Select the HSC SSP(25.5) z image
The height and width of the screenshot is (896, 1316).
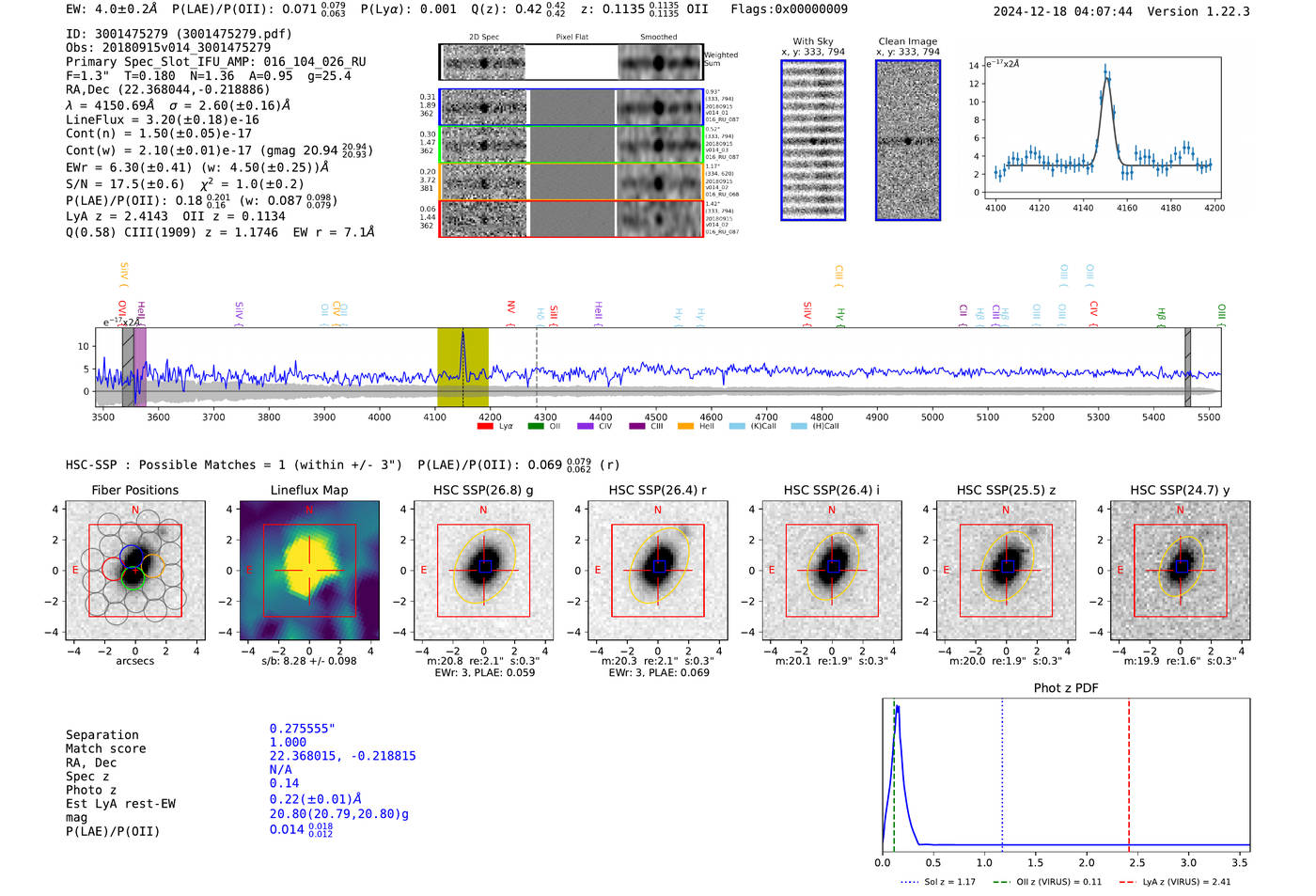tap(1006, 571)
